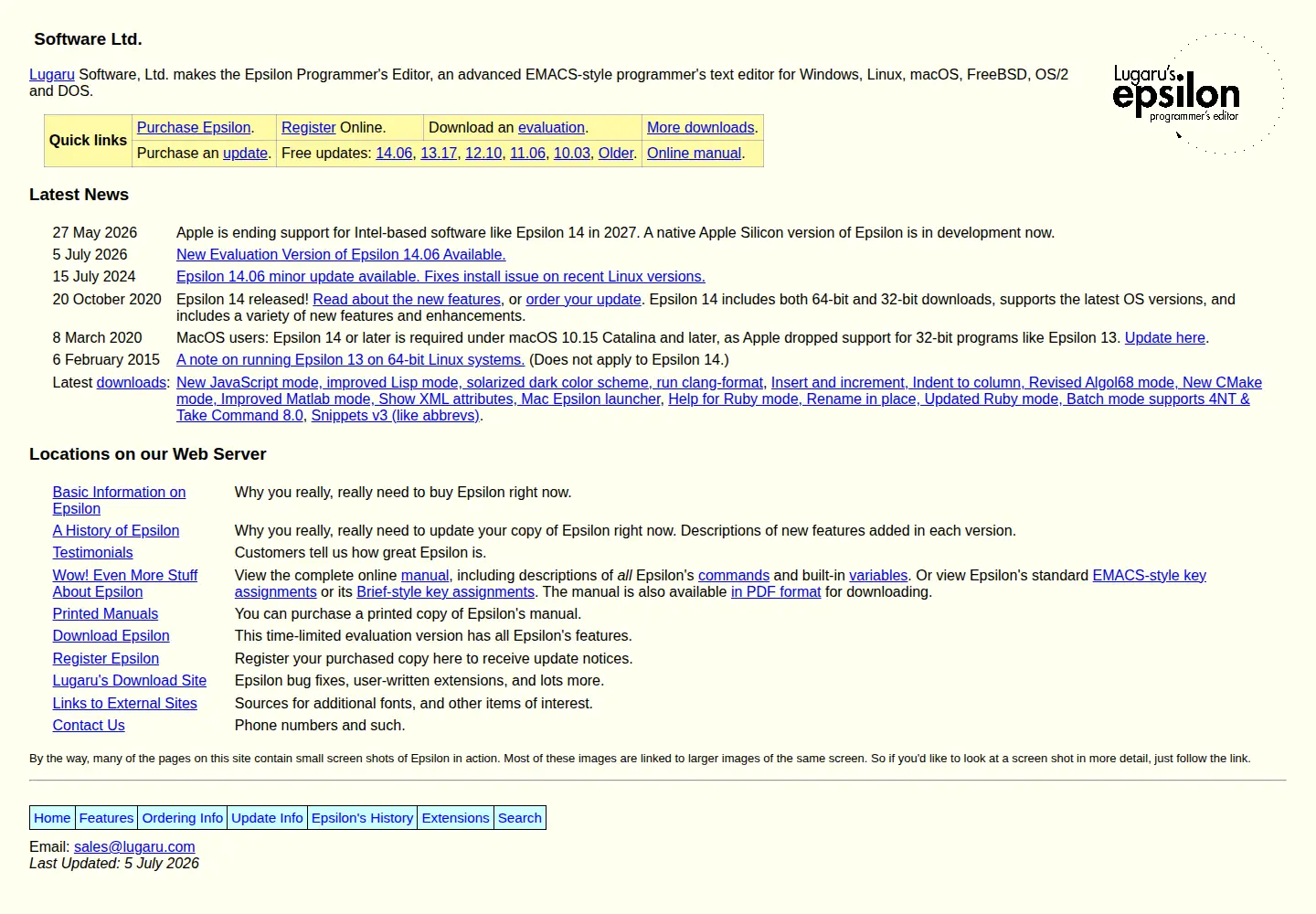Viewport: 1316px width, 914px height.
Task: Open the Contact Us page
Action: point(89,726)
